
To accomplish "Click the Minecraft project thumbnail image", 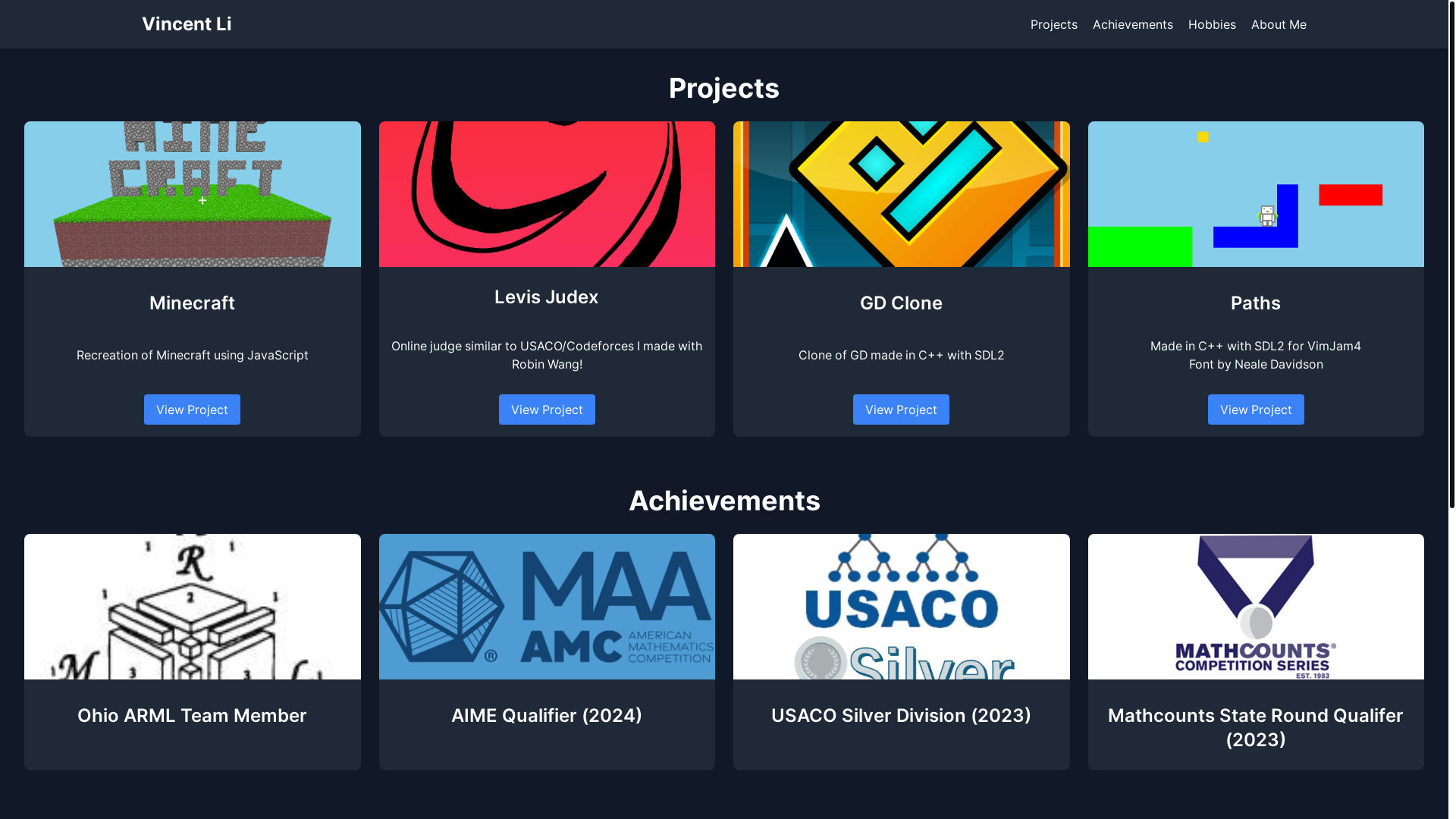I will (x=193, y=194).
